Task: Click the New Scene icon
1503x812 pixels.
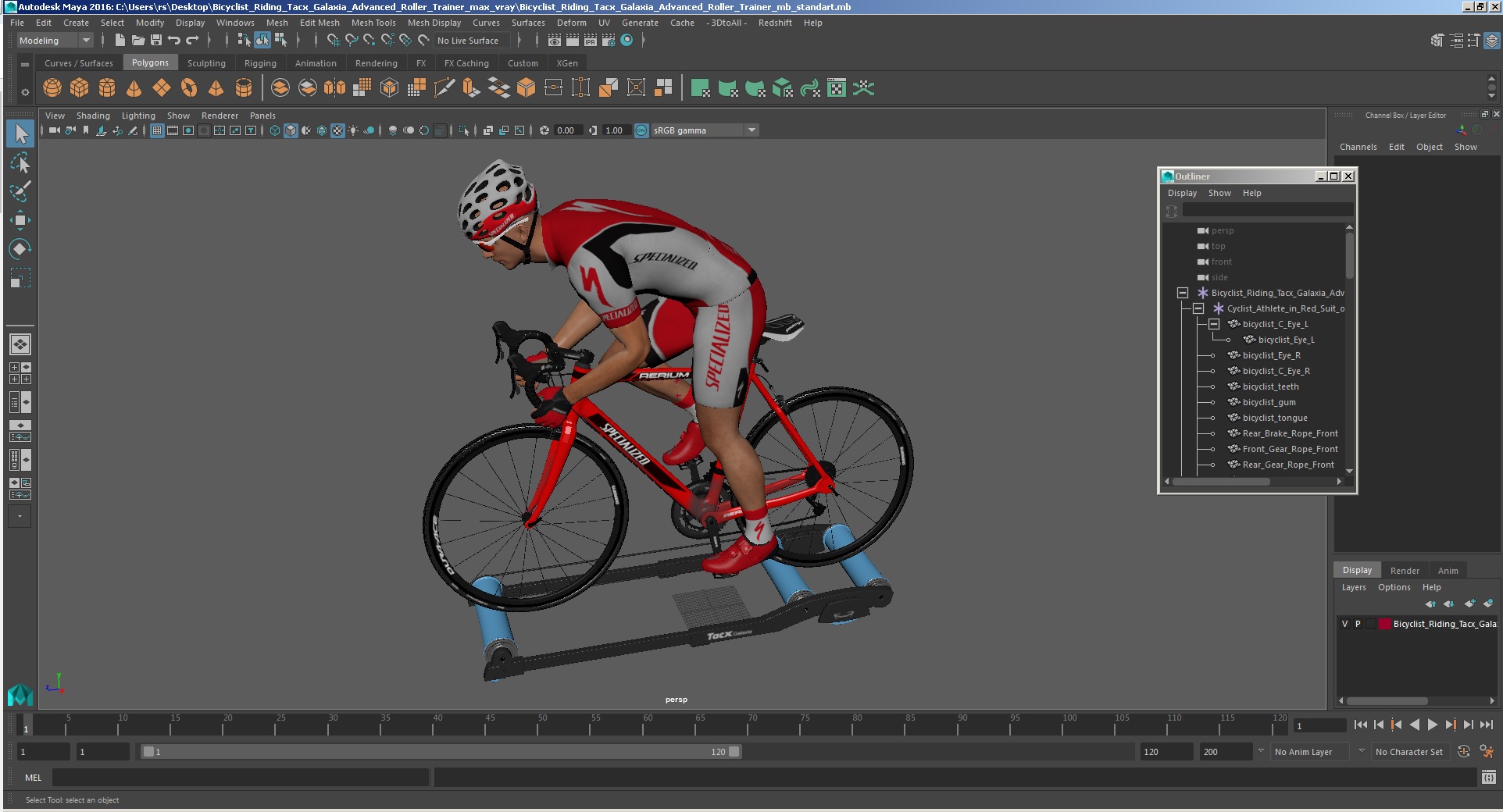Action: click(120, 40)
